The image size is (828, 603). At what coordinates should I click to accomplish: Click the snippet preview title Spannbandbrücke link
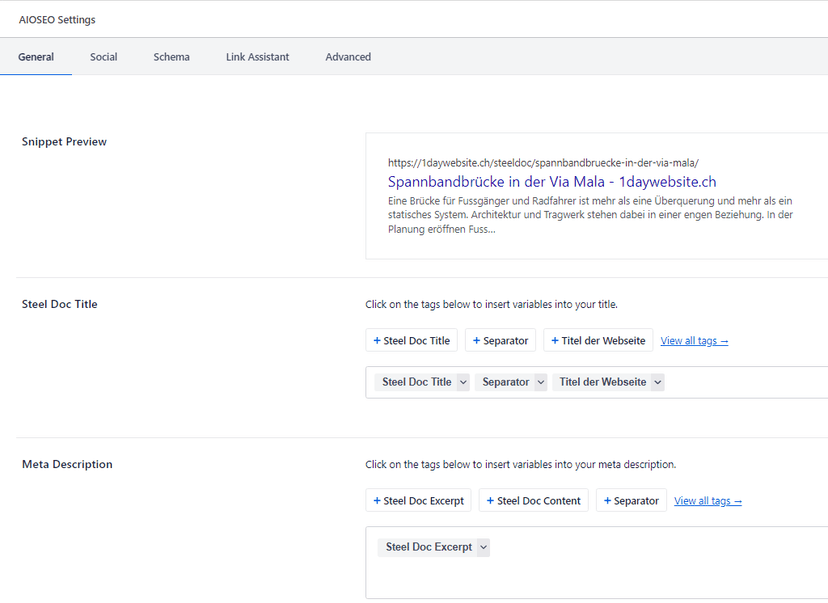click(552, 182)
